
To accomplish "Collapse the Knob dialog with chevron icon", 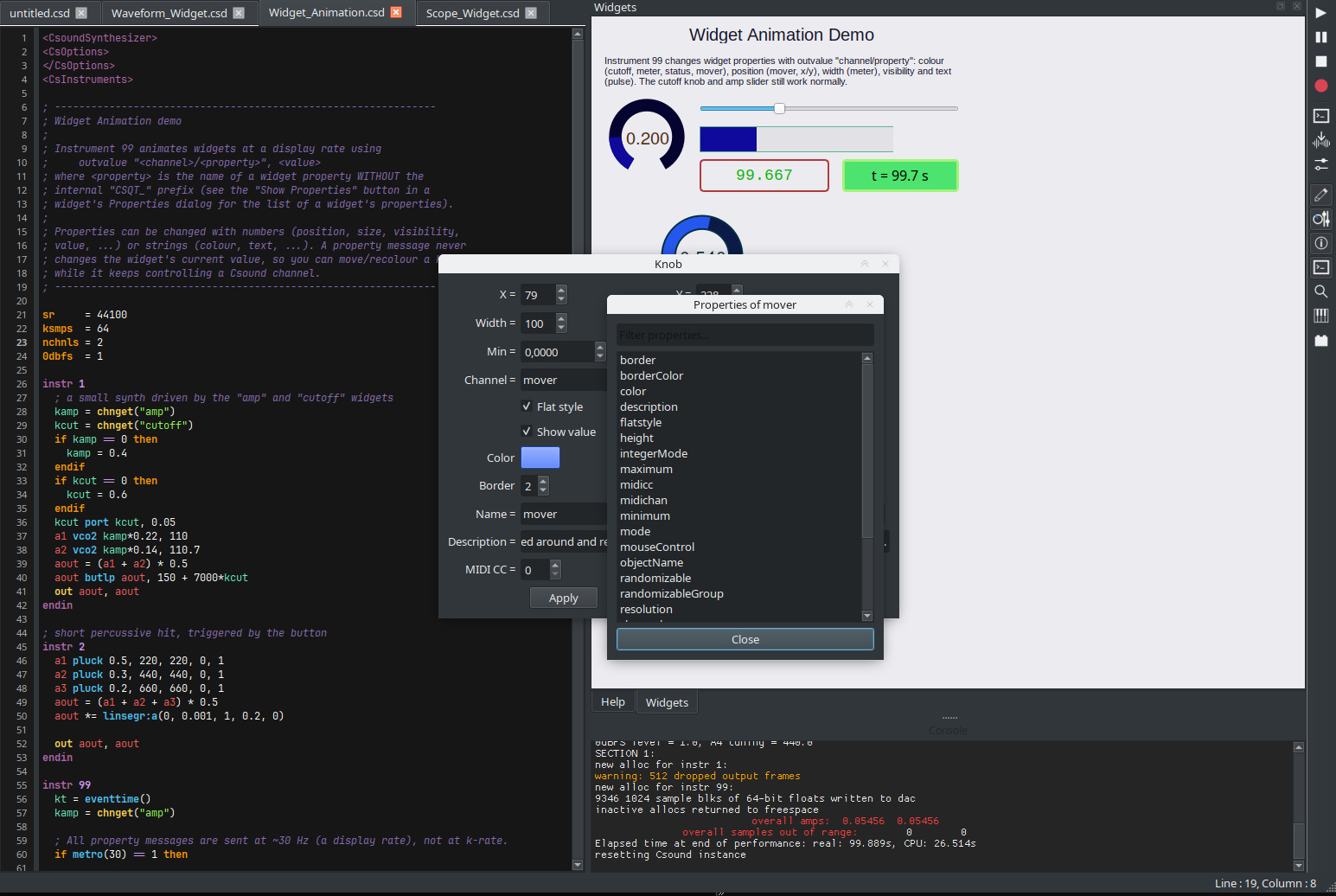I will click(865, 264).
